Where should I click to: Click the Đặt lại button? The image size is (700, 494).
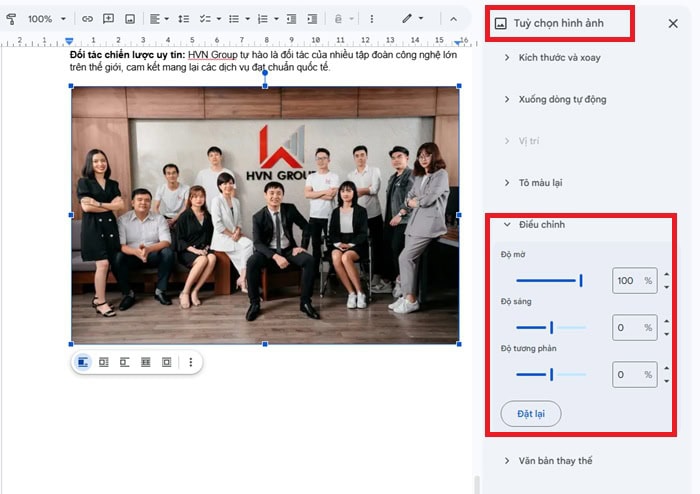(531, 414)
